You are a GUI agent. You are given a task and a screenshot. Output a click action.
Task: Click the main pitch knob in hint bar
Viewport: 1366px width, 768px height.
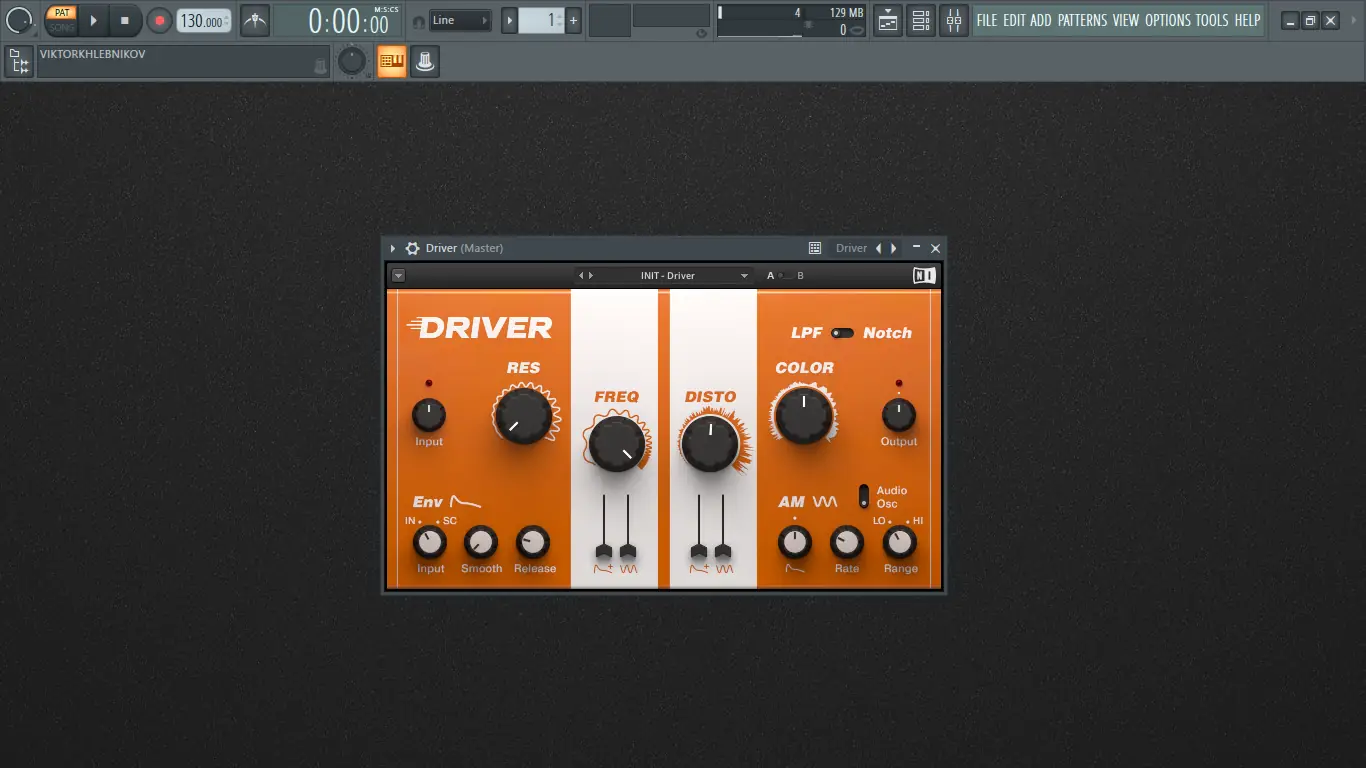[352, 62]
